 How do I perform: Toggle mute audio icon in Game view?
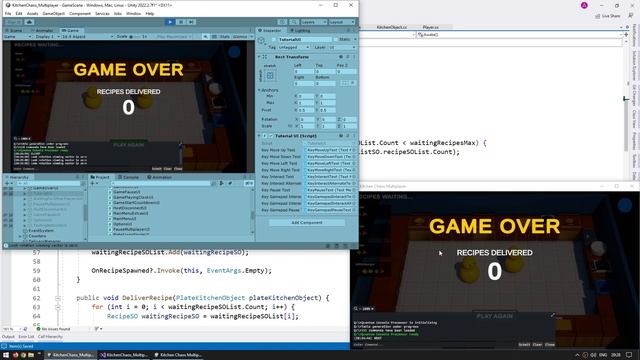206,37
